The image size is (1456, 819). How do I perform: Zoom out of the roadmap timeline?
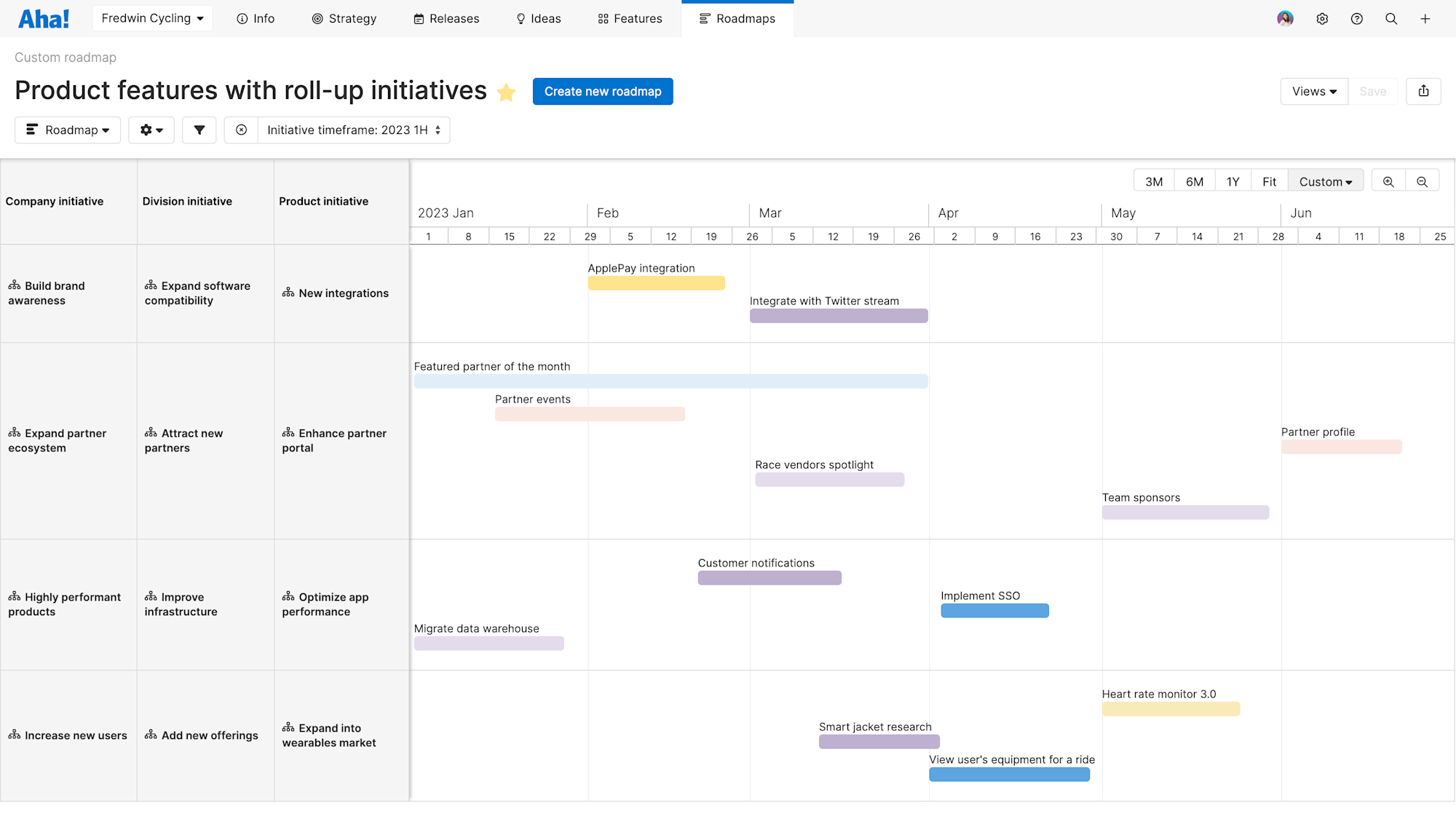pos(1422,180)
